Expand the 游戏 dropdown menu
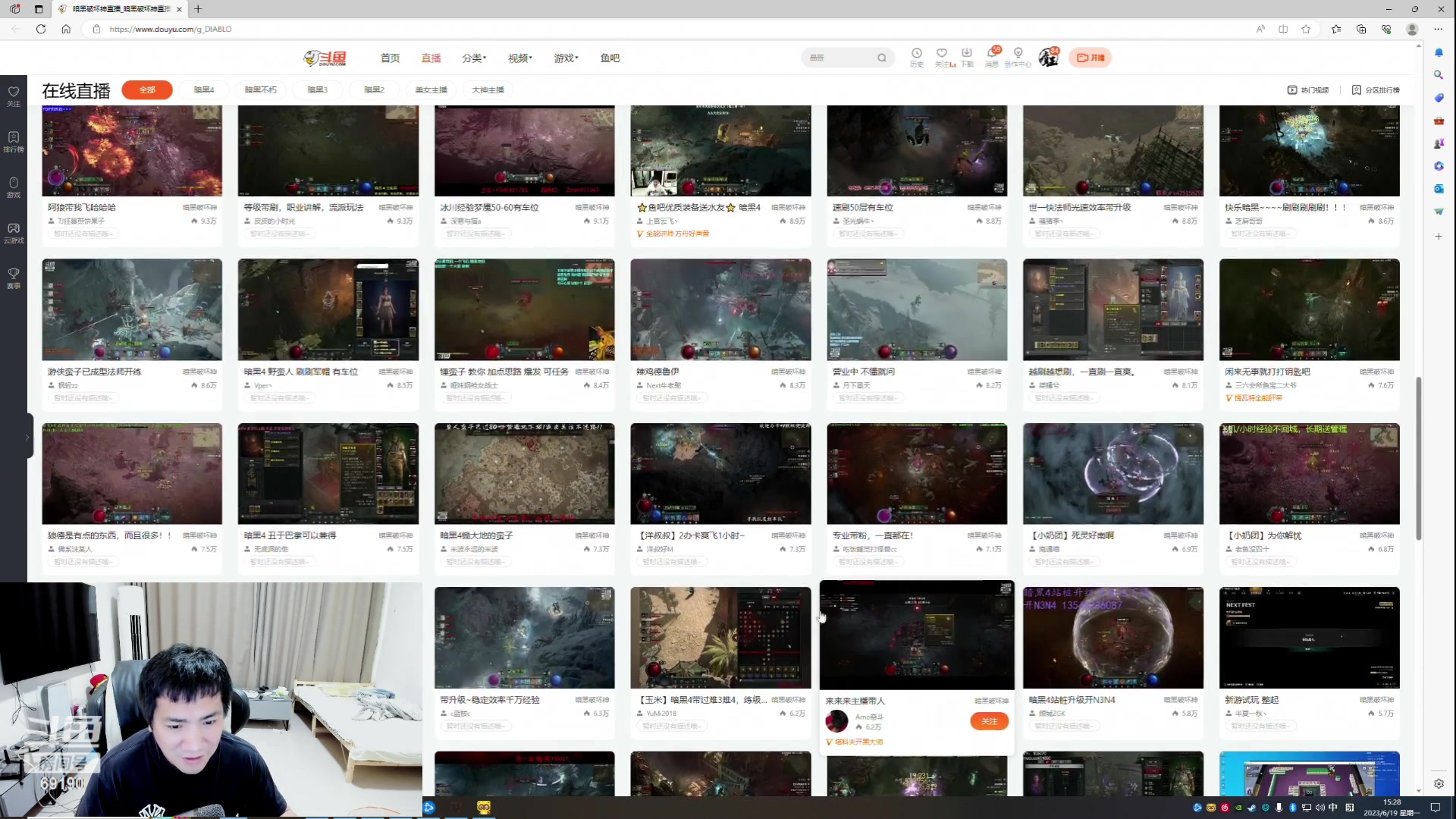1456x819 pixels. 566,58
